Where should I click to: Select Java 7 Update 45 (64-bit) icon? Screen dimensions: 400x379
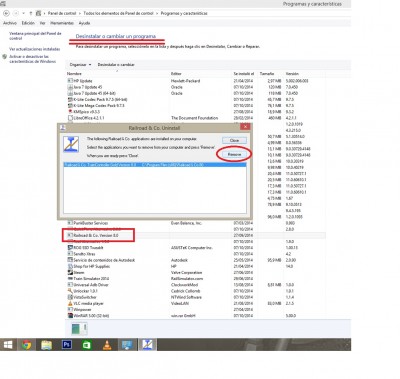70,93
